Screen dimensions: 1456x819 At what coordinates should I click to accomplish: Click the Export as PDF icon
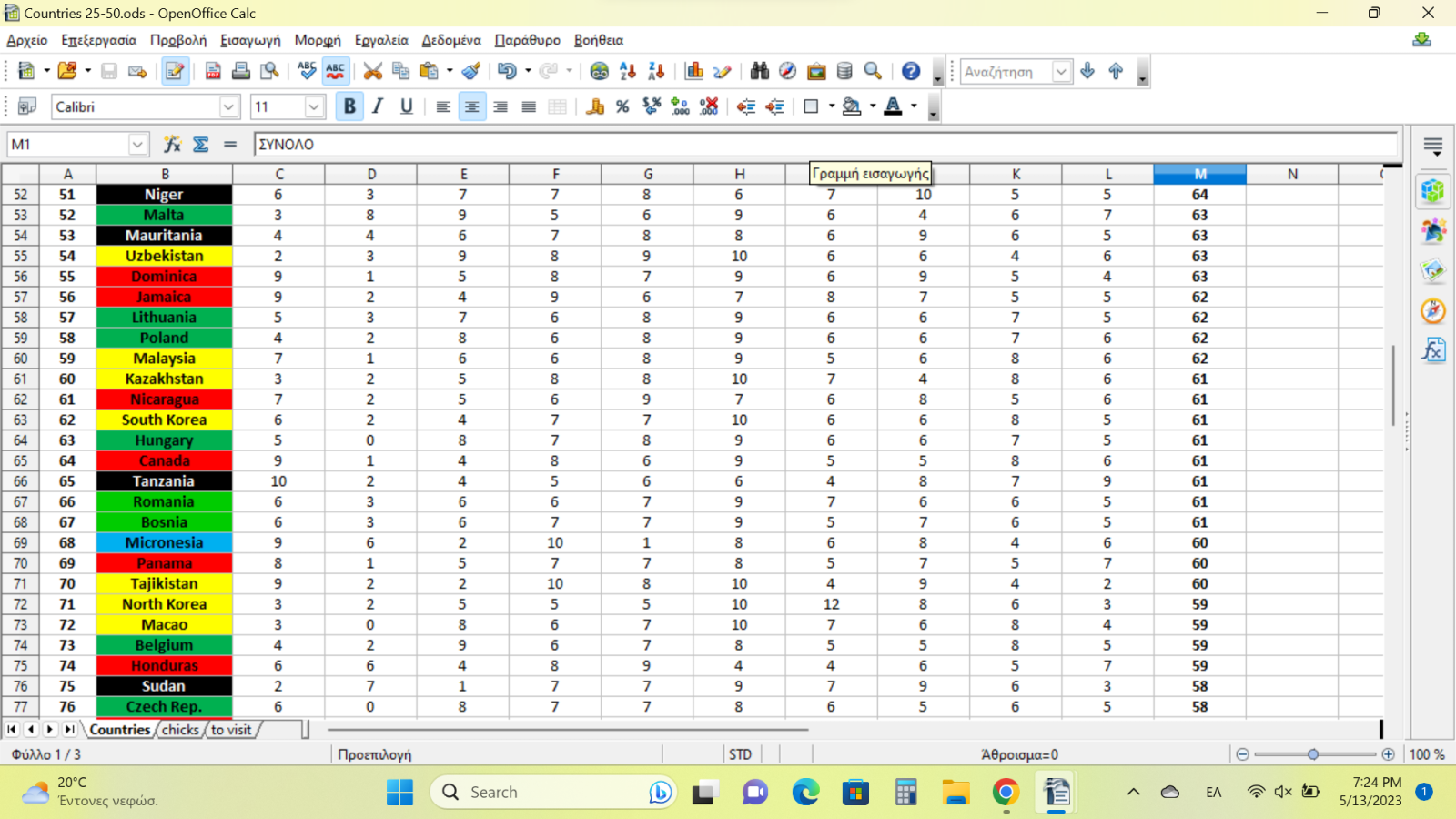click(213, 71)
